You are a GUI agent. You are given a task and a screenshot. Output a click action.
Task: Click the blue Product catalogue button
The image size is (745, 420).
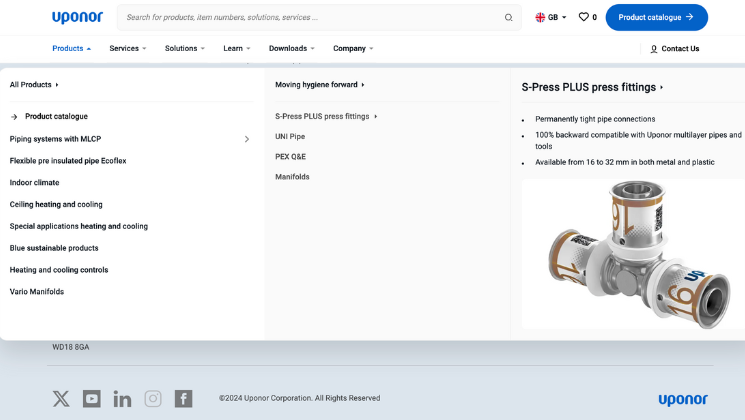coord(656,17)
